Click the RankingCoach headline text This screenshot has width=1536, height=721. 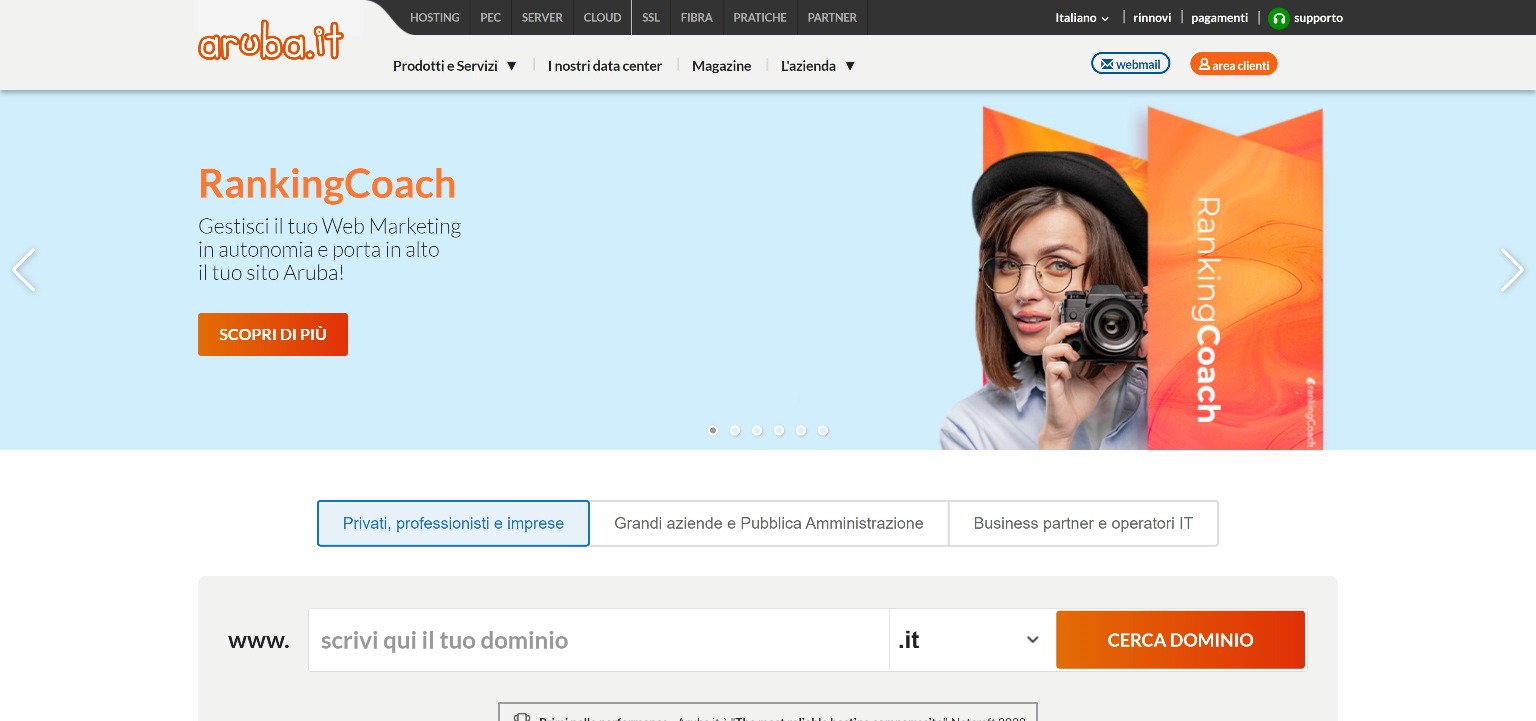327,184
